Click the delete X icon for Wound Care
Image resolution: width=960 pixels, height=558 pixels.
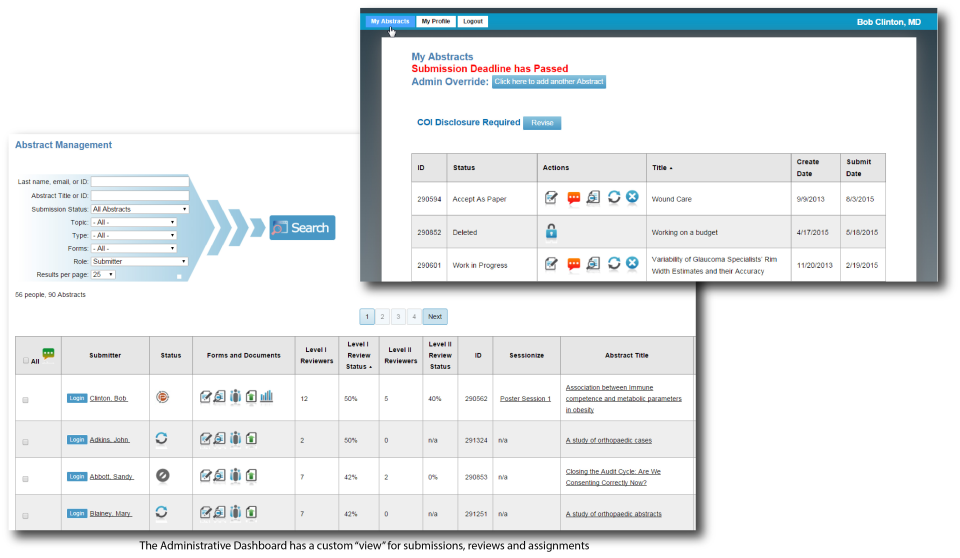tap(632, 197)
